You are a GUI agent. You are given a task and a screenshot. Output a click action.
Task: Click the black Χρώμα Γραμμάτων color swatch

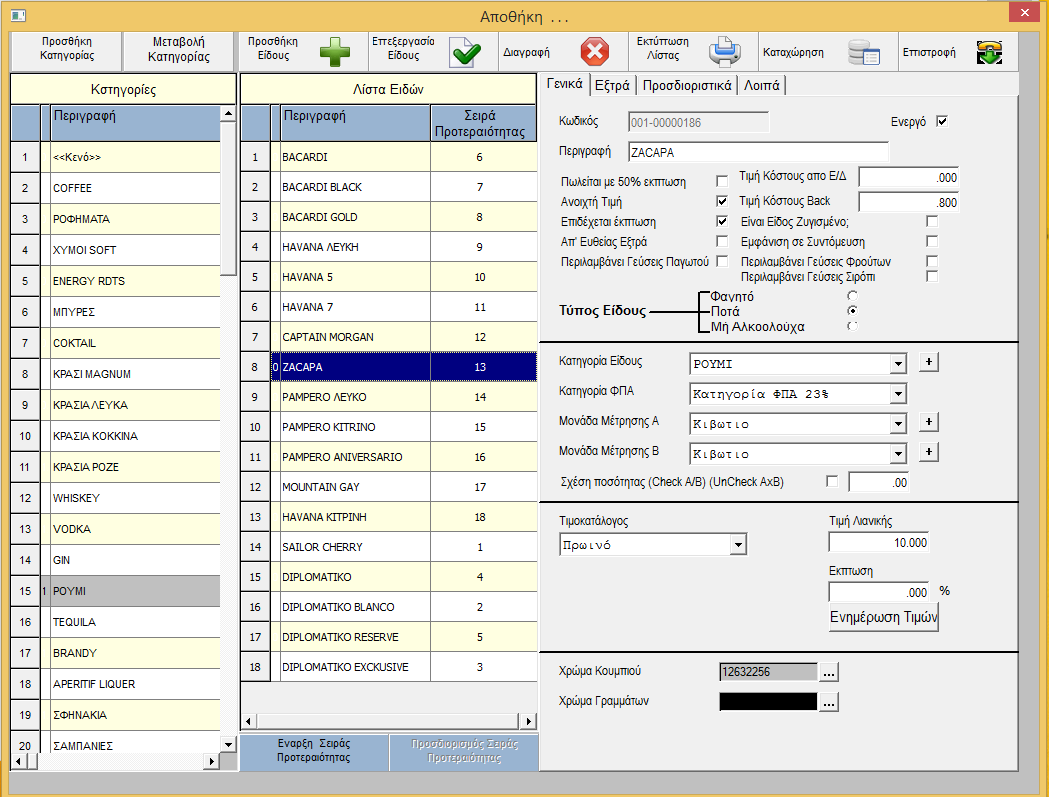coord(767,702)
